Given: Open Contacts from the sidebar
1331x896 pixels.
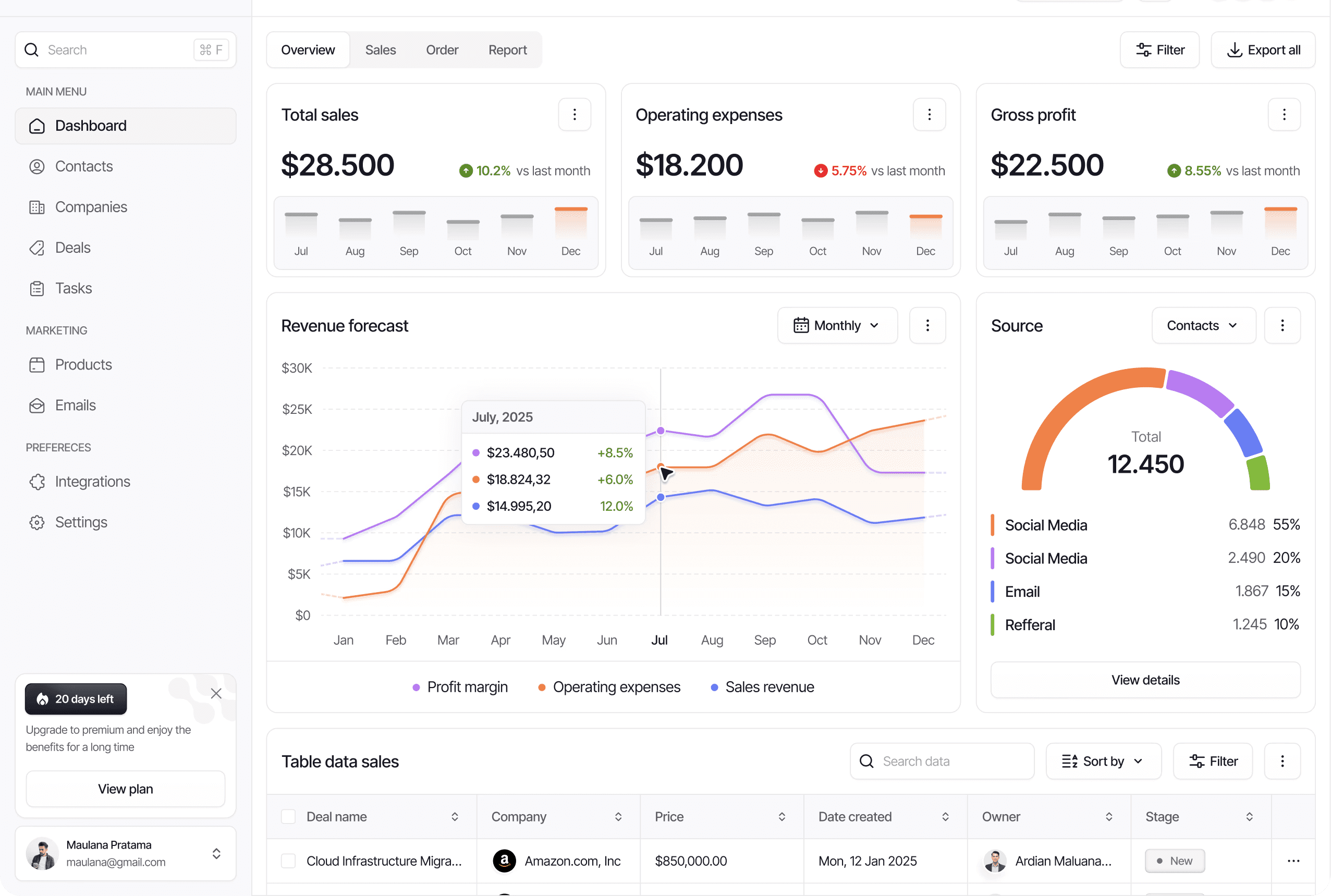Looking at the screenshot, I should [83, 166].
